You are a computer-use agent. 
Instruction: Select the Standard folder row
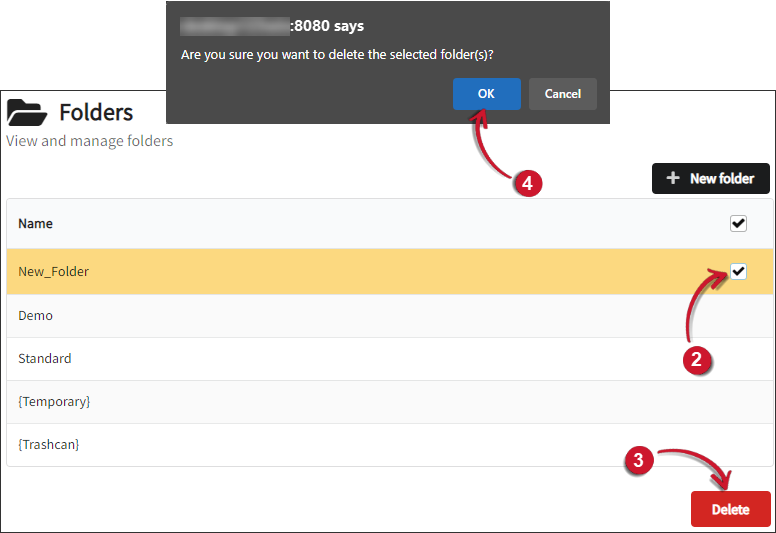[45, 358]
